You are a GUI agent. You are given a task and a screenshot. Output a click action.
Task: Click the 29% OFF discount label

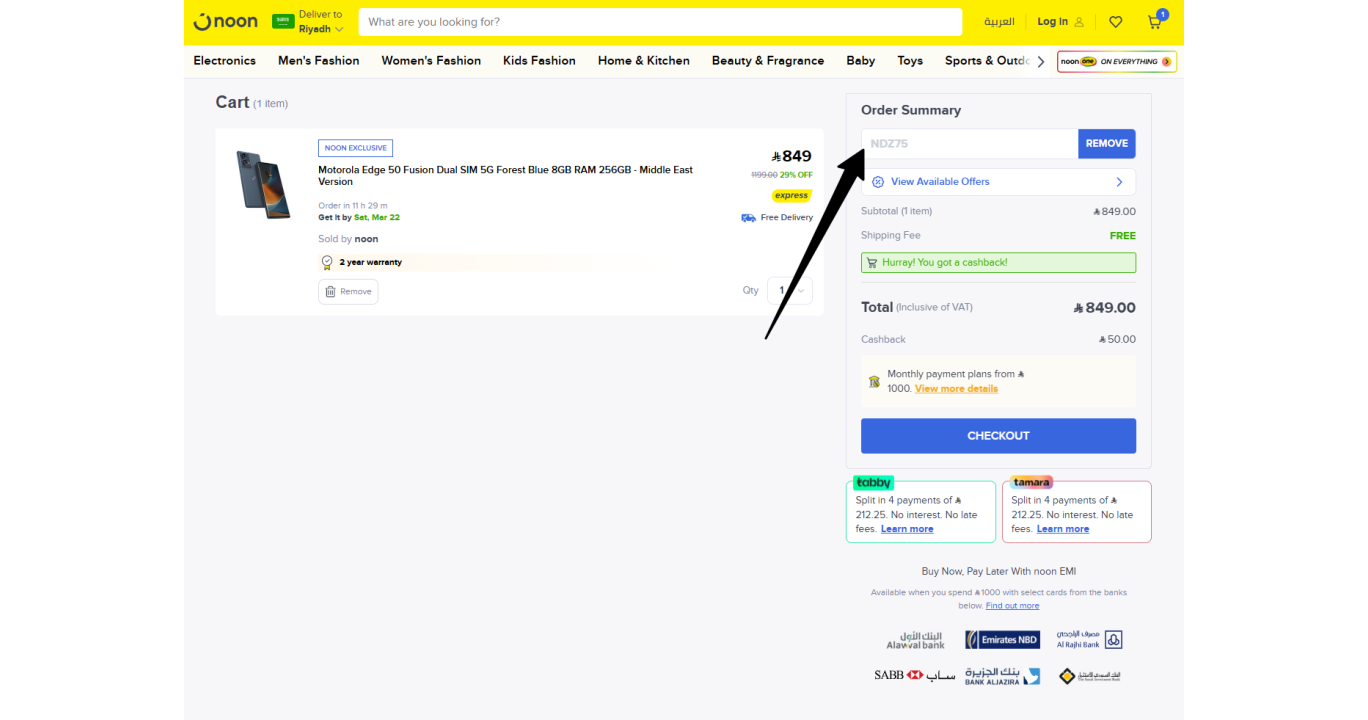[x=796, y=175]
